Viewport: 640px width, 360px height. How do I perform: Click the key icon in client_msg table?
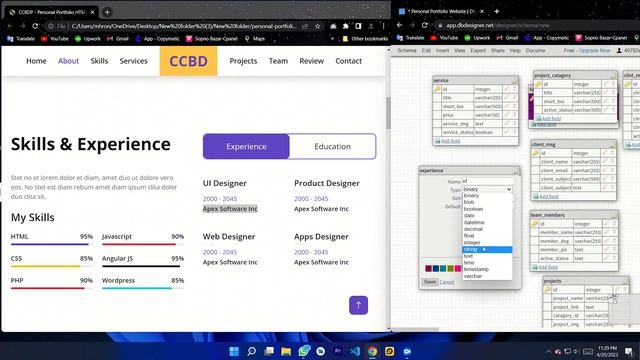(x=536, y=153)
